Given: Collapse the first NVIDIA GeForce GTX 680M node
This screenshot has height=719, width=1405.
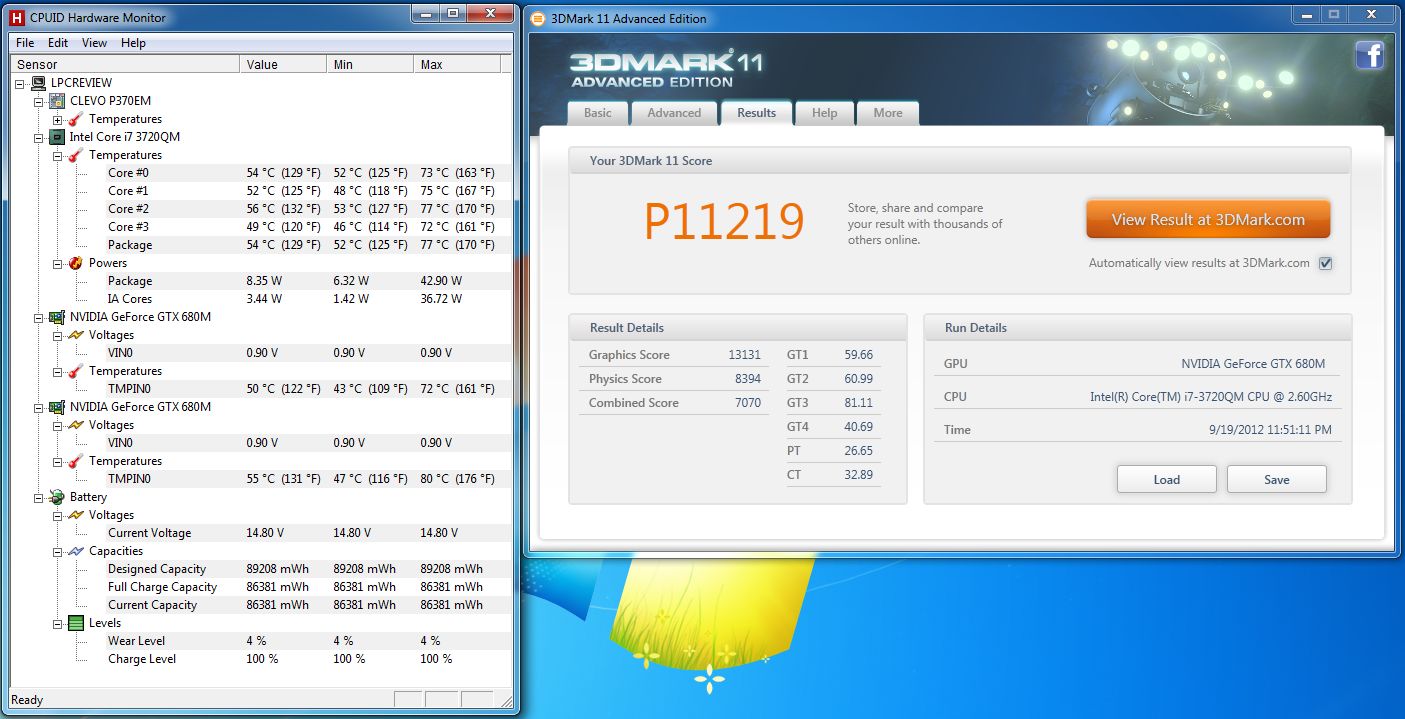Looking at the screenshot, I should [40, 317].
